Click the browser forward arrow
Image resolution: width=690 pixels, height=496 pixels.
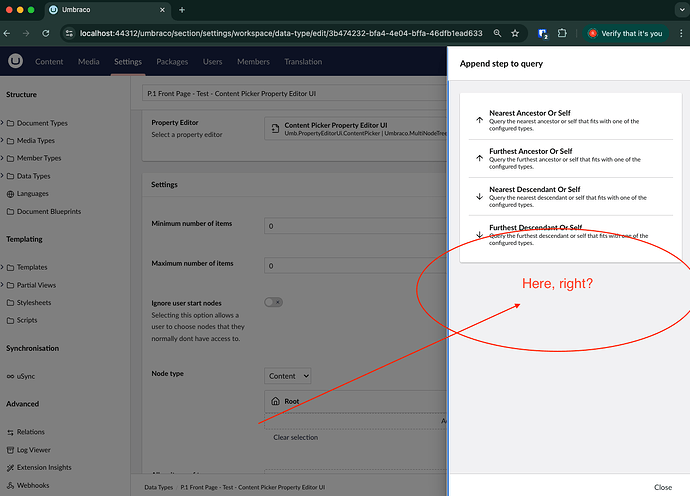pos(26,33)
